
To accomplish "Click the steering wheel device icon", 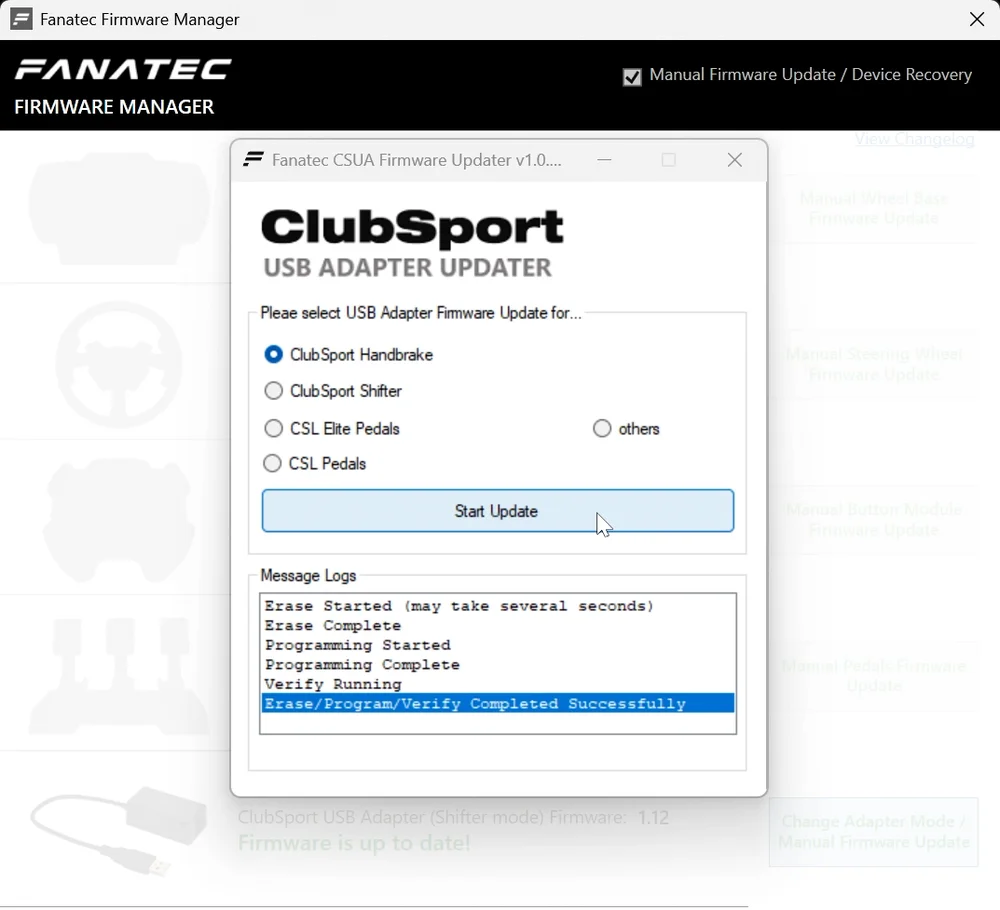I will [x=119, y=364].
